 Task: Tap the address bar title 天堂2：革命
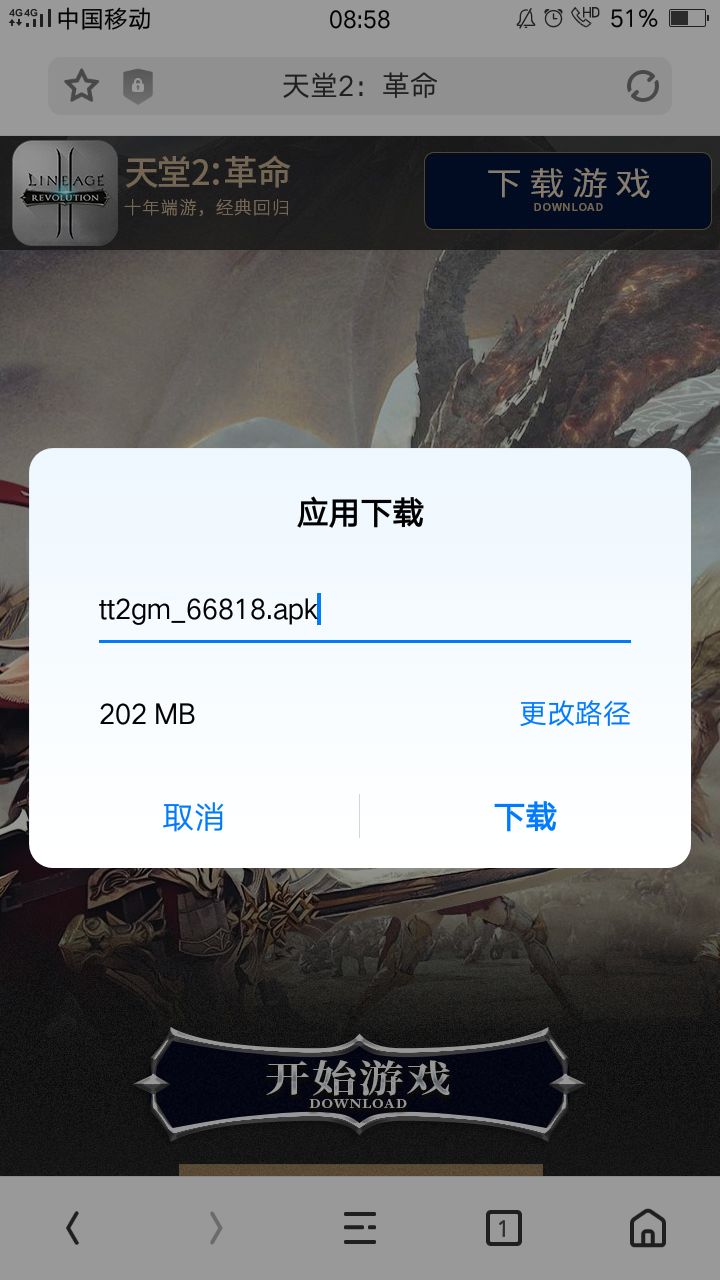pos(360,86)
